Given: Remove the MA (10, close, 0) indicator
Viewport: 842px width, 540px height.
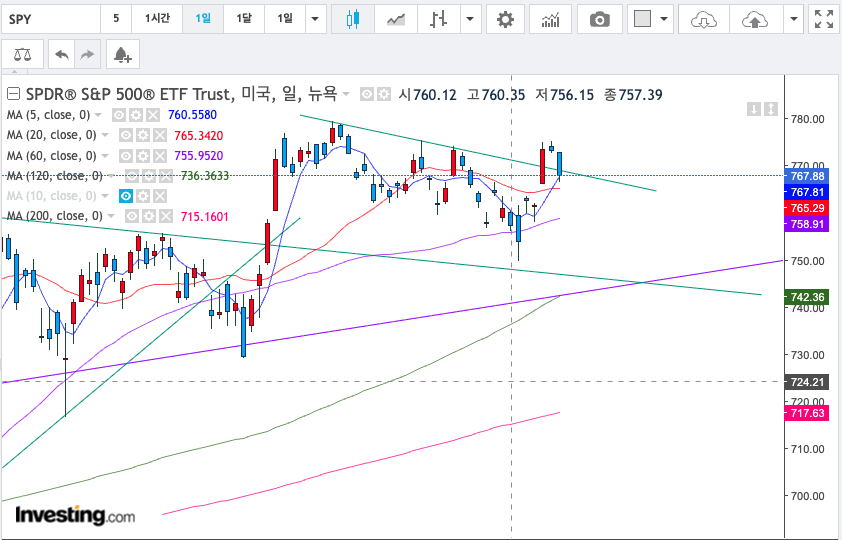Looking at the screenshot, I should click(x=159, y=196).
